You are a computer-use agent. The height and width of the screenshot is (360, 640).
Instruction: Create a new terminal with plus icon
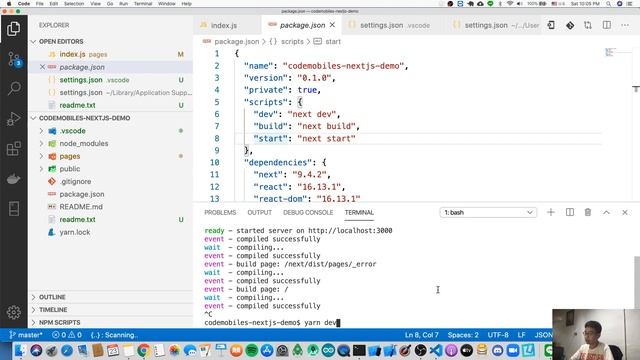[551, 212]
